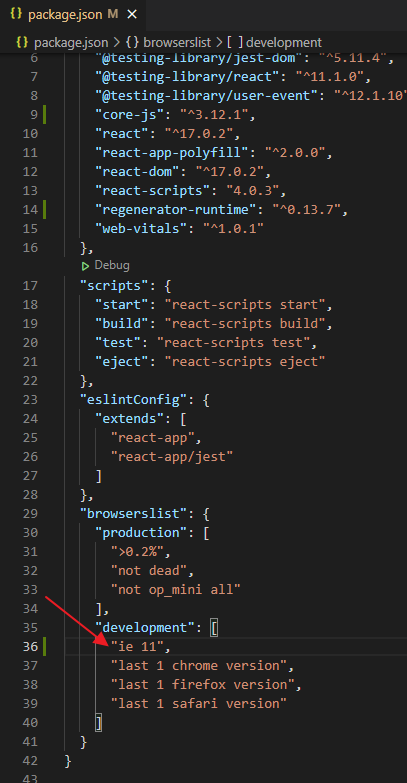Click "react-scripts eject" value

point(245,362)
